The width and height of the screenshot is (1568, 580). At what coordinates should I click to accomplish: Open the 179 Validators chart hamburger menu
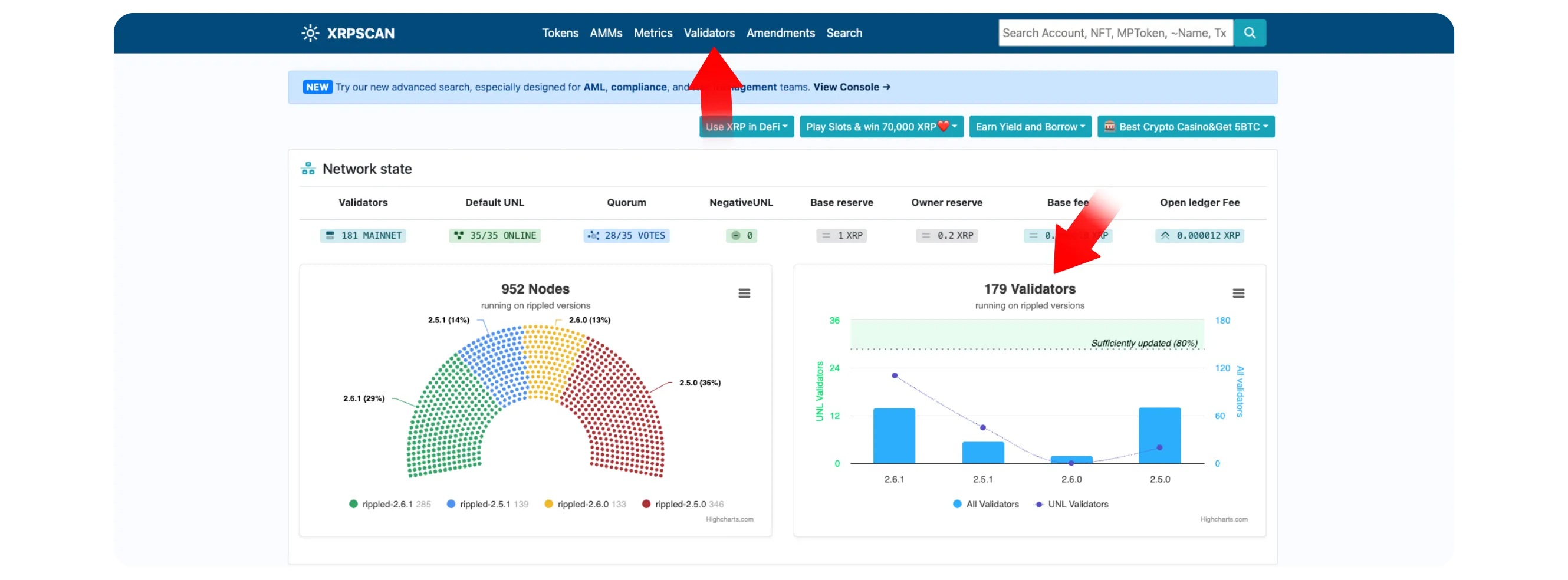pyautogui.click(x=1238, y=294)
